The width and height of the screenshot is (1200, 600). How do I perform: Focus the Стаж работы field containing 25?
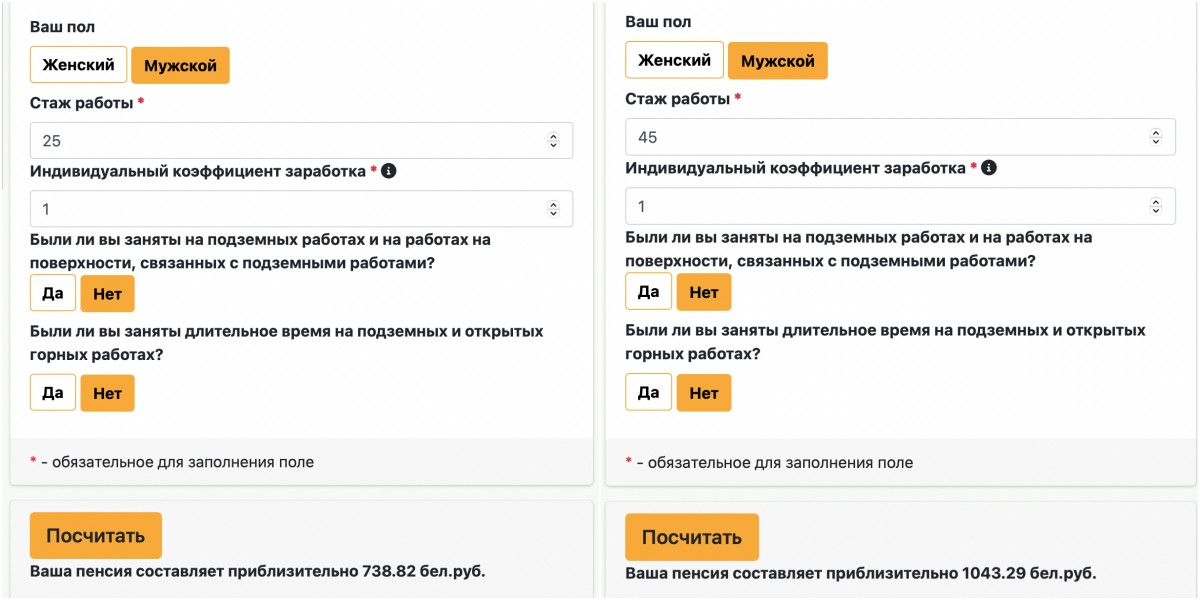click(x=301, y=141)
